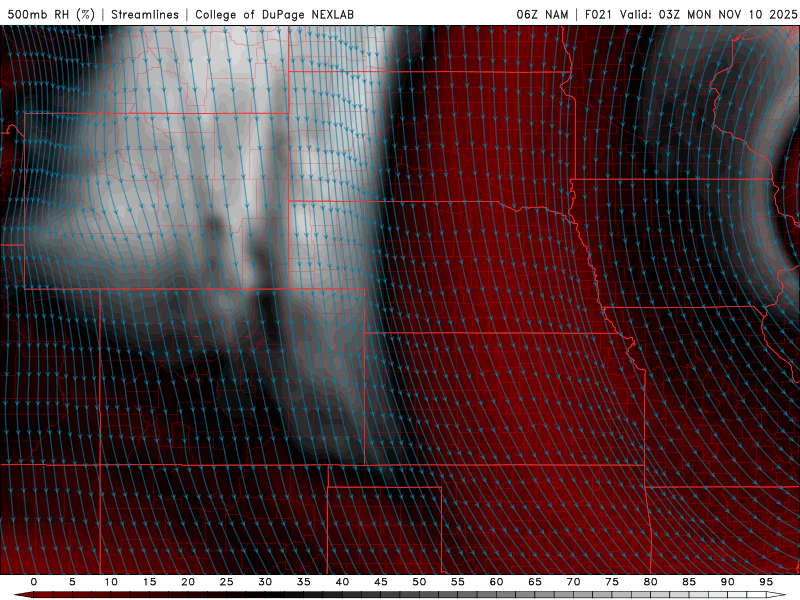Click the colorbar label "60"

pyautogui.click(x=496, y=582)
